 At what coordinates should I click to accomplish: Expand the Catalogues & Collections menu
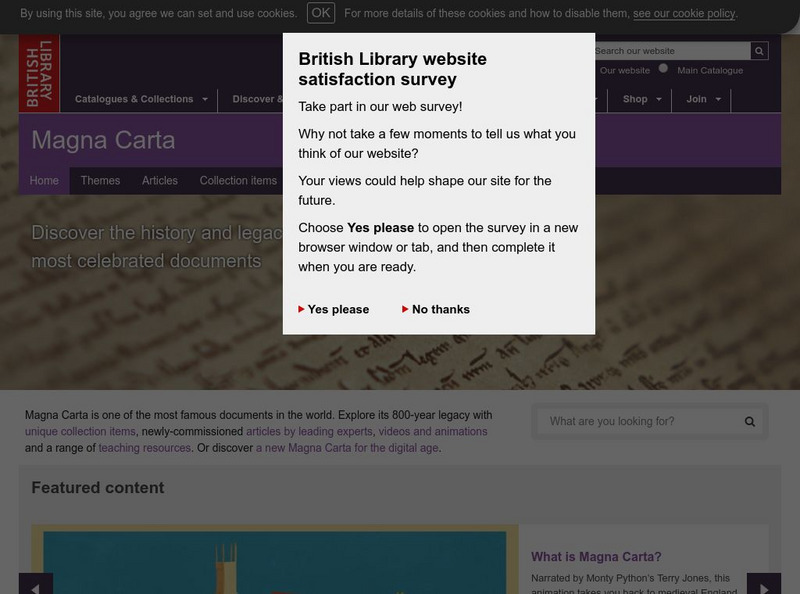tap(141, 99)
